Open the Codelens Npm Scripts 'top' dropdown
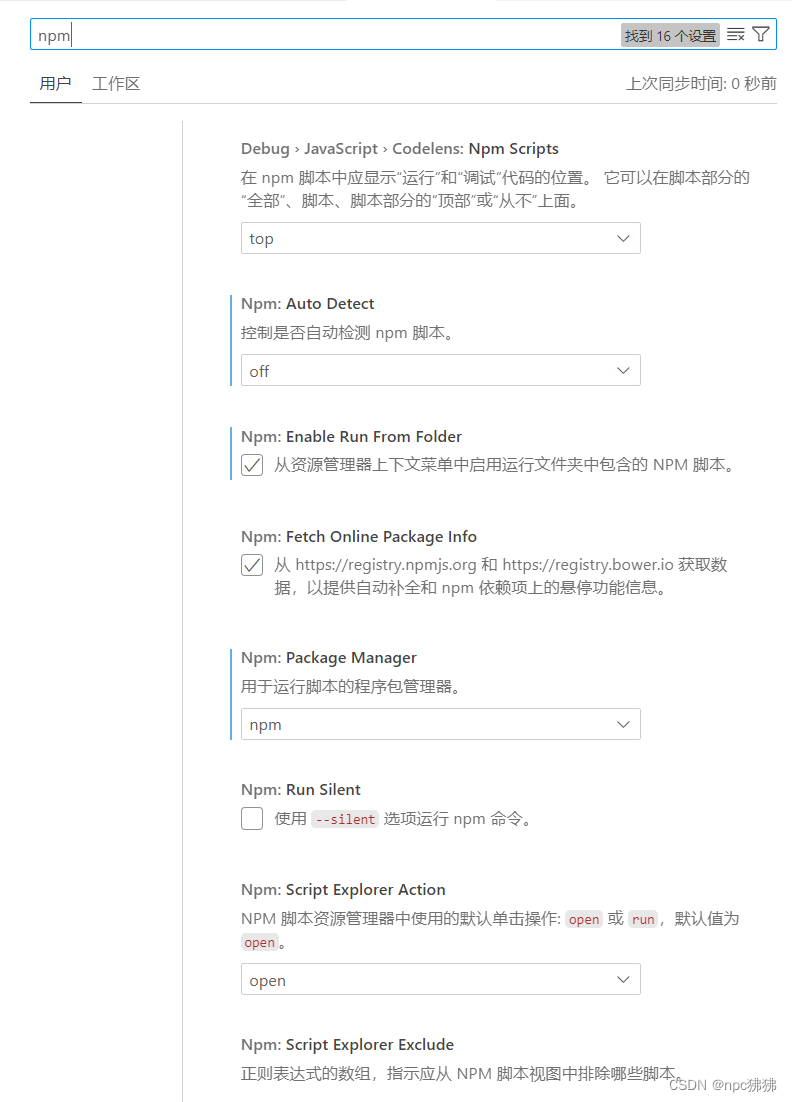 click(x=440, y=238)
